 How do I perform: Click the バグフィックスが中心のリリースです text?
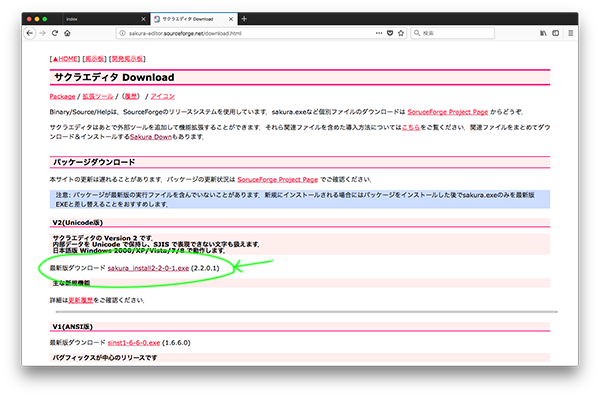pyautogui.click(x=104, y=358)
